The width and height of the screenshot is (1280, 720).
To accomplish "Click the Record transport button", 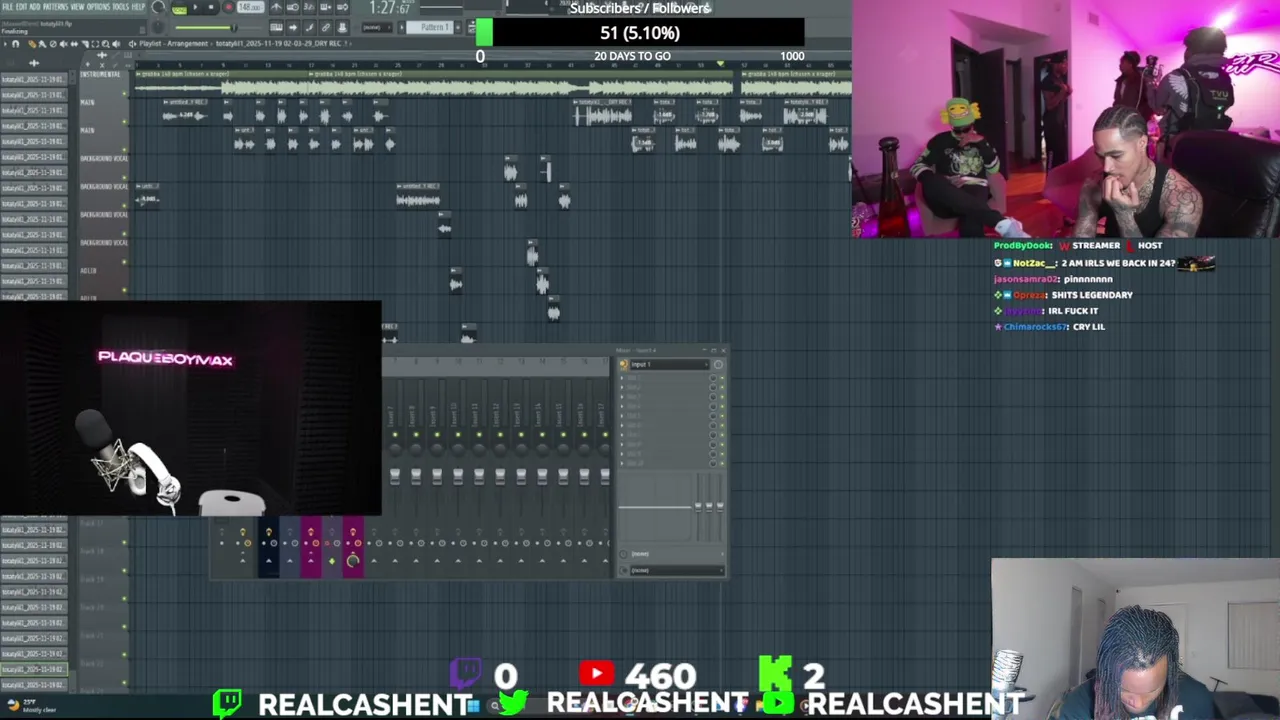I will (228, 7).
